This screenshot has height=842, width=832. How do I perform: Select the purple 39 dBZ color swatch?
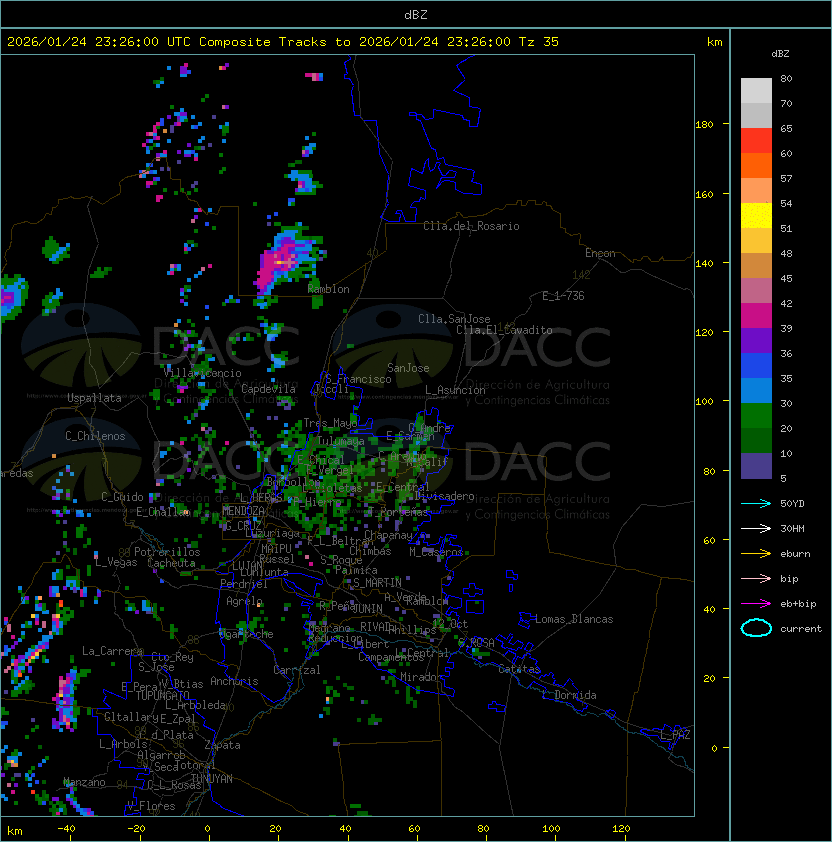756,340
